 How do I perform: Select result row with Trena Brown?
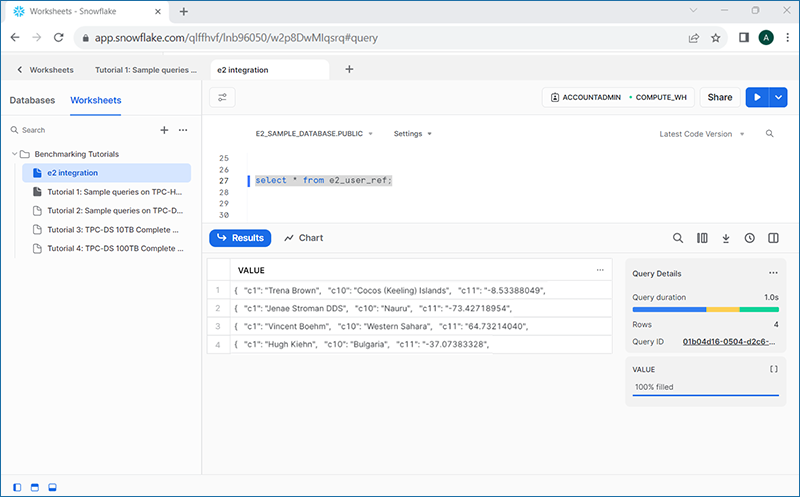410,290
